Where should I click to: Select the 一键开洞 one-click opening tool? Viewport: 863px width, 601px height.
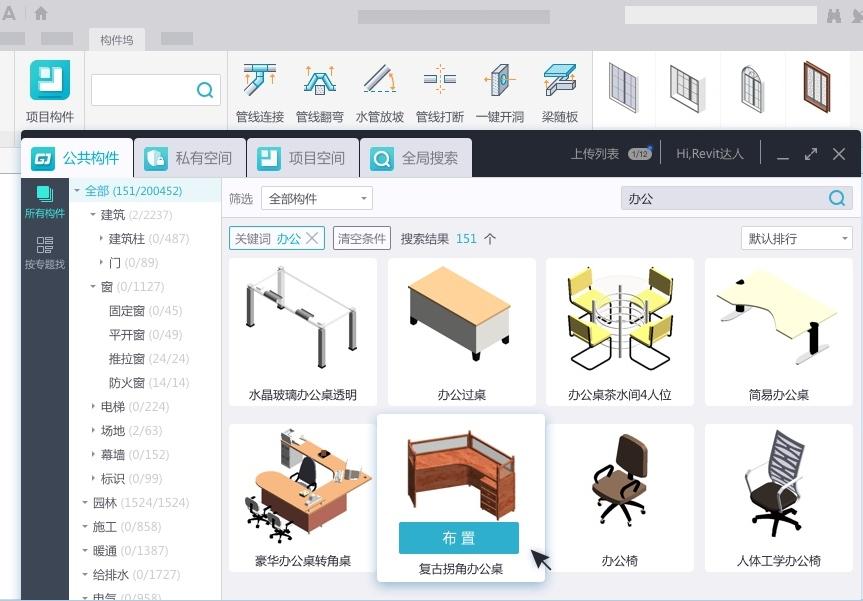coord(500,92)
